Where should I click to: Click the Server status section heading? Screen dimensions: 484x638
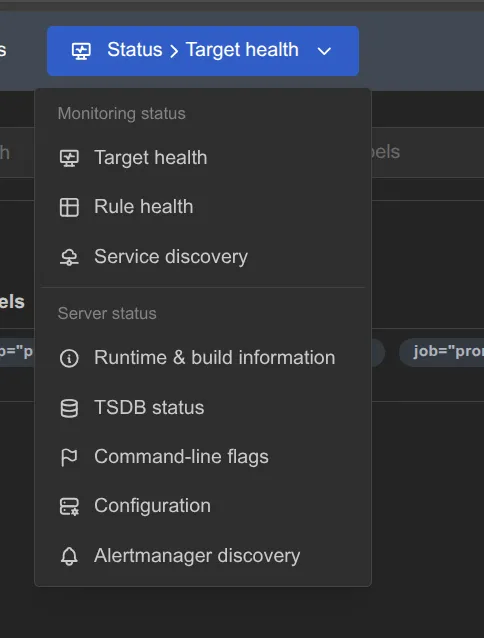pyautogui.click(x=107, y=313)
